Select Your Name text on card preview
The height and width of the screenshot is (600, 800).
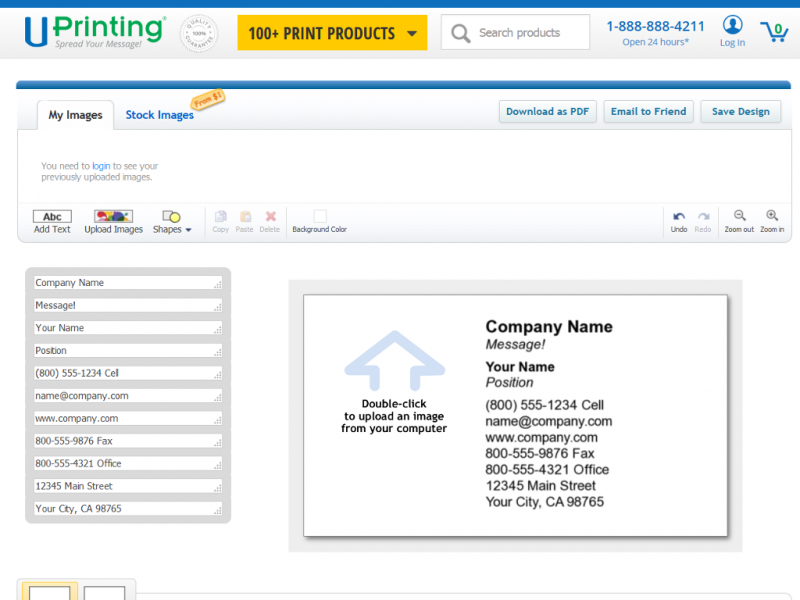tap(520, 367)
